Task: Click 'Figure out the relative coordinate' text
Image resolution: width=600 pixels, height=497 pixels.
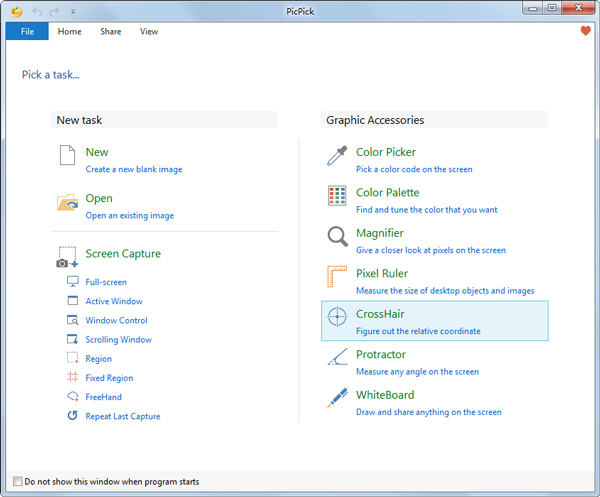Action: 418,331
